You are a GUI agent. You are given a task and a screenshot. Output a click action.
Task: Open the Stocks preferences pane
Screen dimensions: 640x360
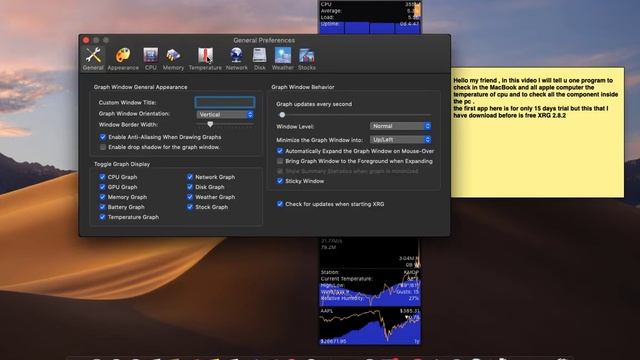click(307, 58)
